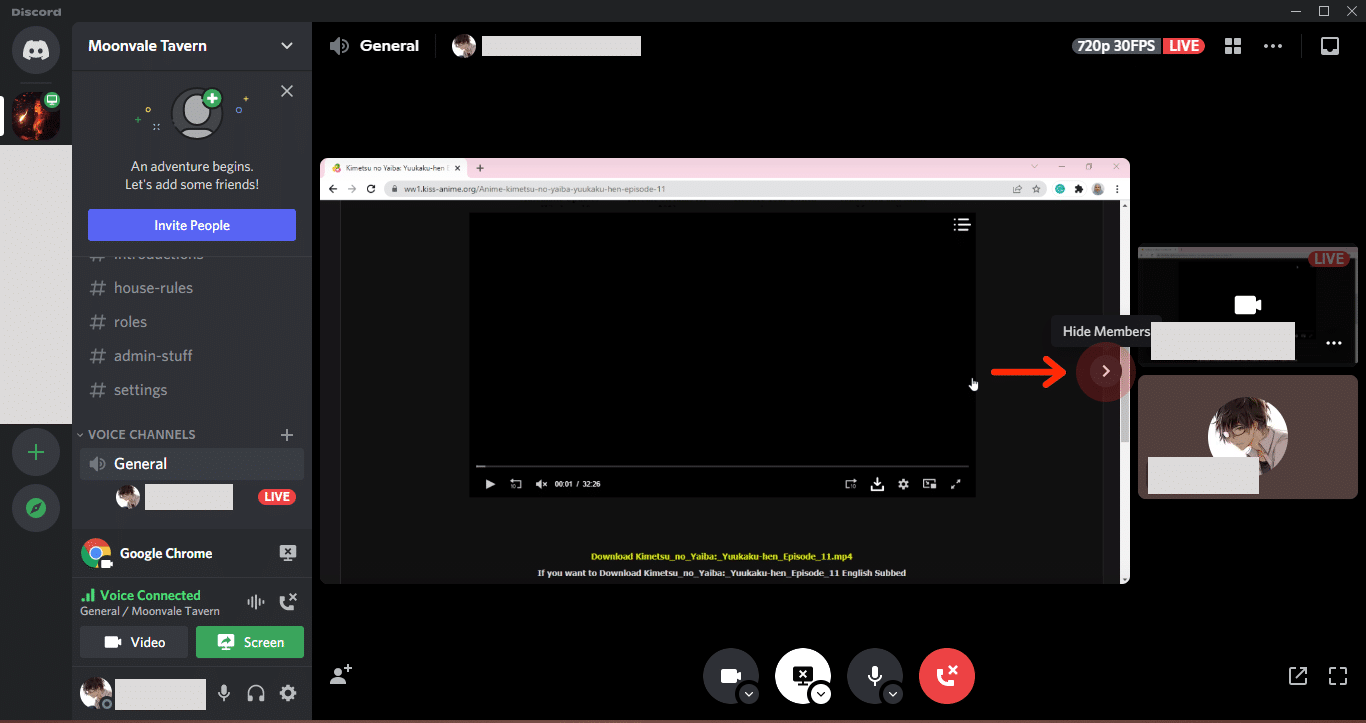Image resolution: width=1366 pixels, height=723 pixels.
Task: Reload the Chrome page
Action: pyautogui.click(x=371, y=188)
